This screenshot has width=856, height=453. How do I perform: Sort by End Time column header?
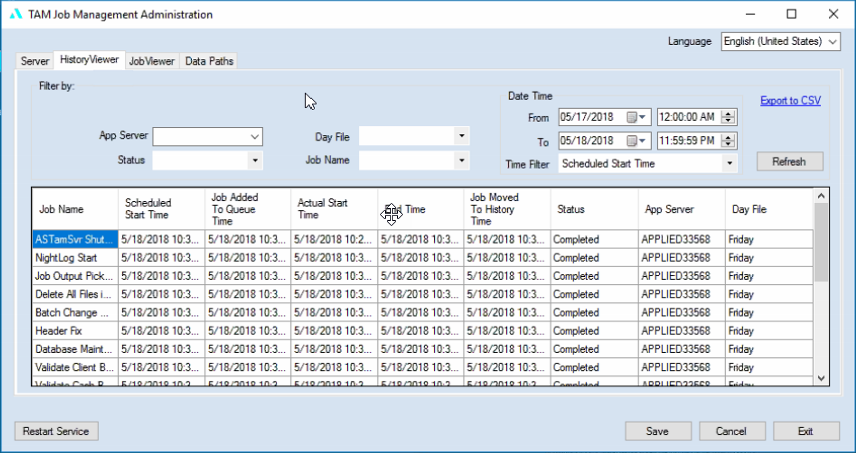coord(421,209)
